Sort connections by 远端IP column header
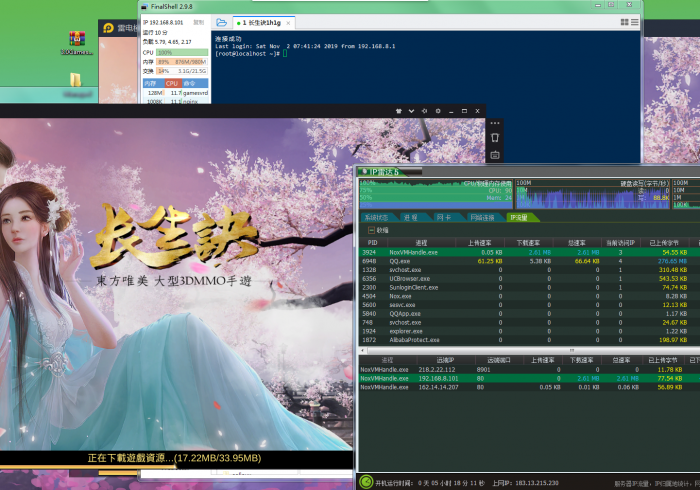 [x=445, y=360]
